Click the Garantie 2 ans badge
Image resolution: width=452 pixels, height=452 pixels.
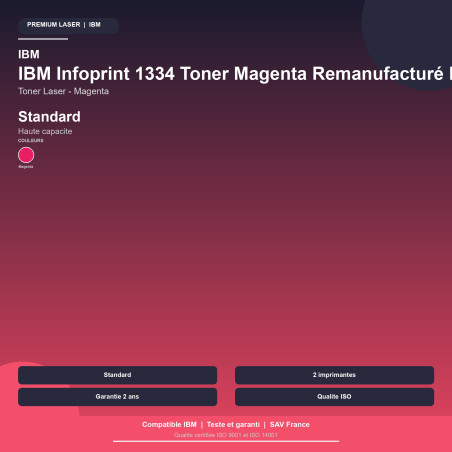pyautogui.click(x=117, y=397)
